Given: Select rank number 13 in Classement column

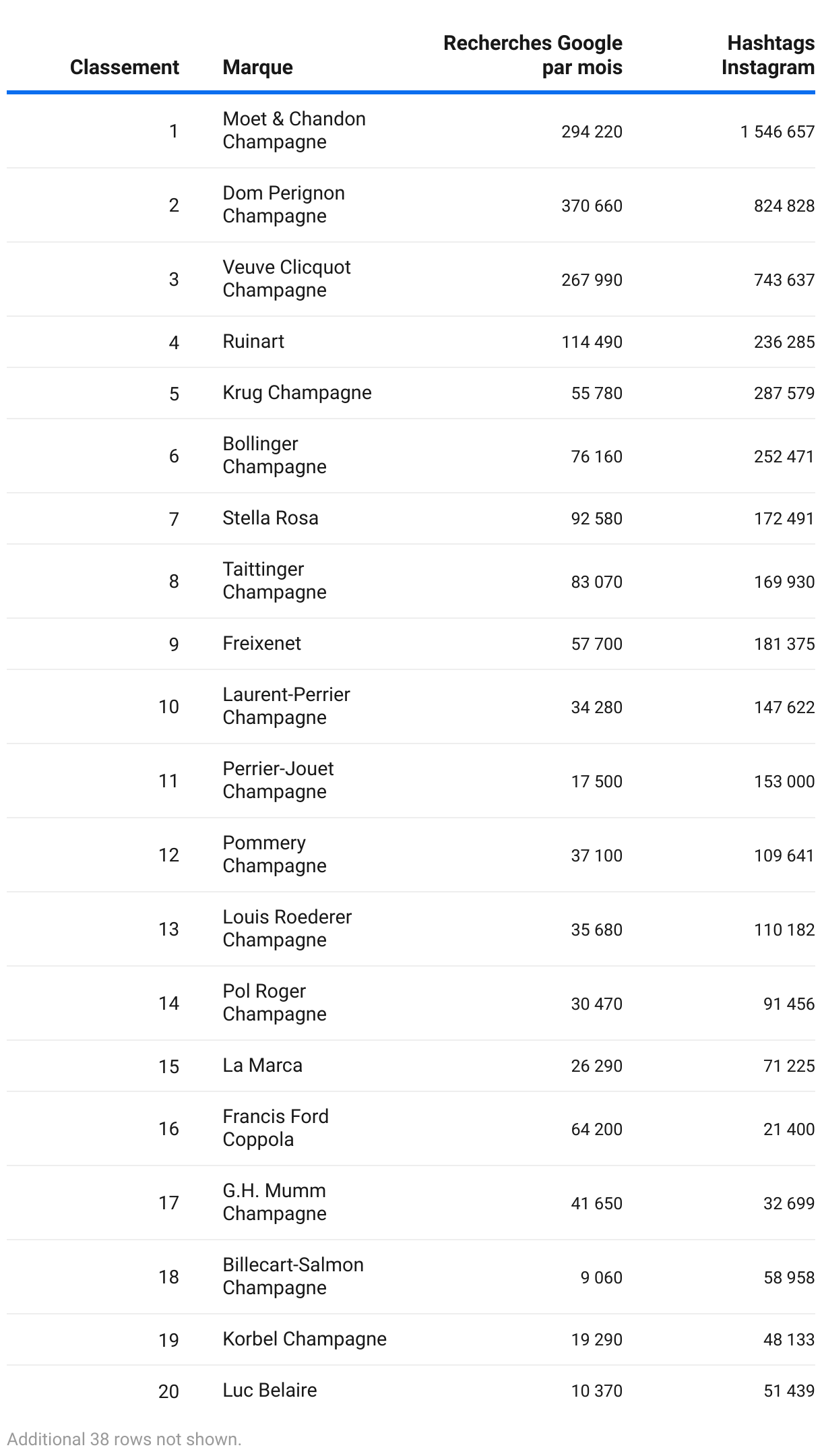Looking at the screenshot, I should point(168,930).
